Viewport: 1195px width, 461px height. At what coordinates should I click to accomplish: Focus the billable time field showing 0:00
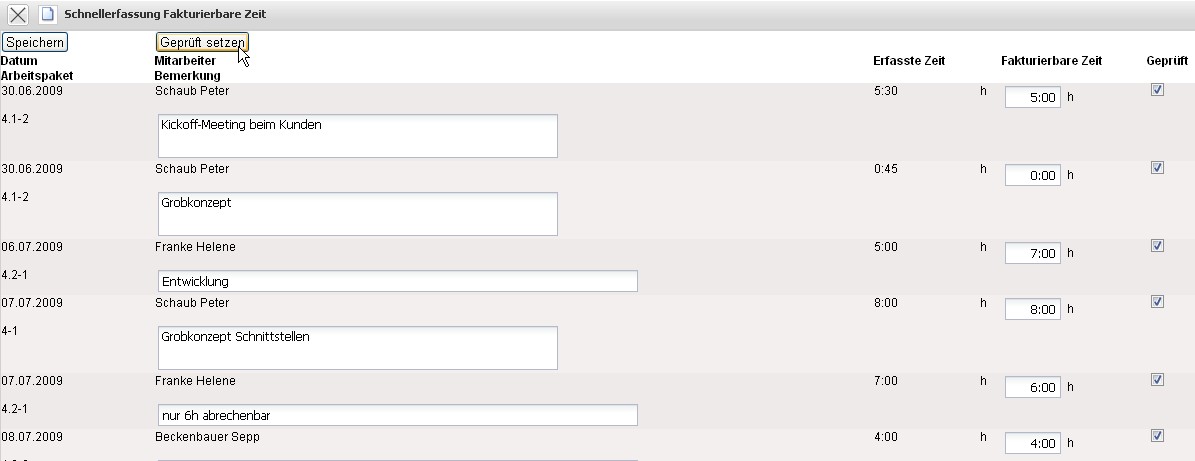pos(1032,176)
